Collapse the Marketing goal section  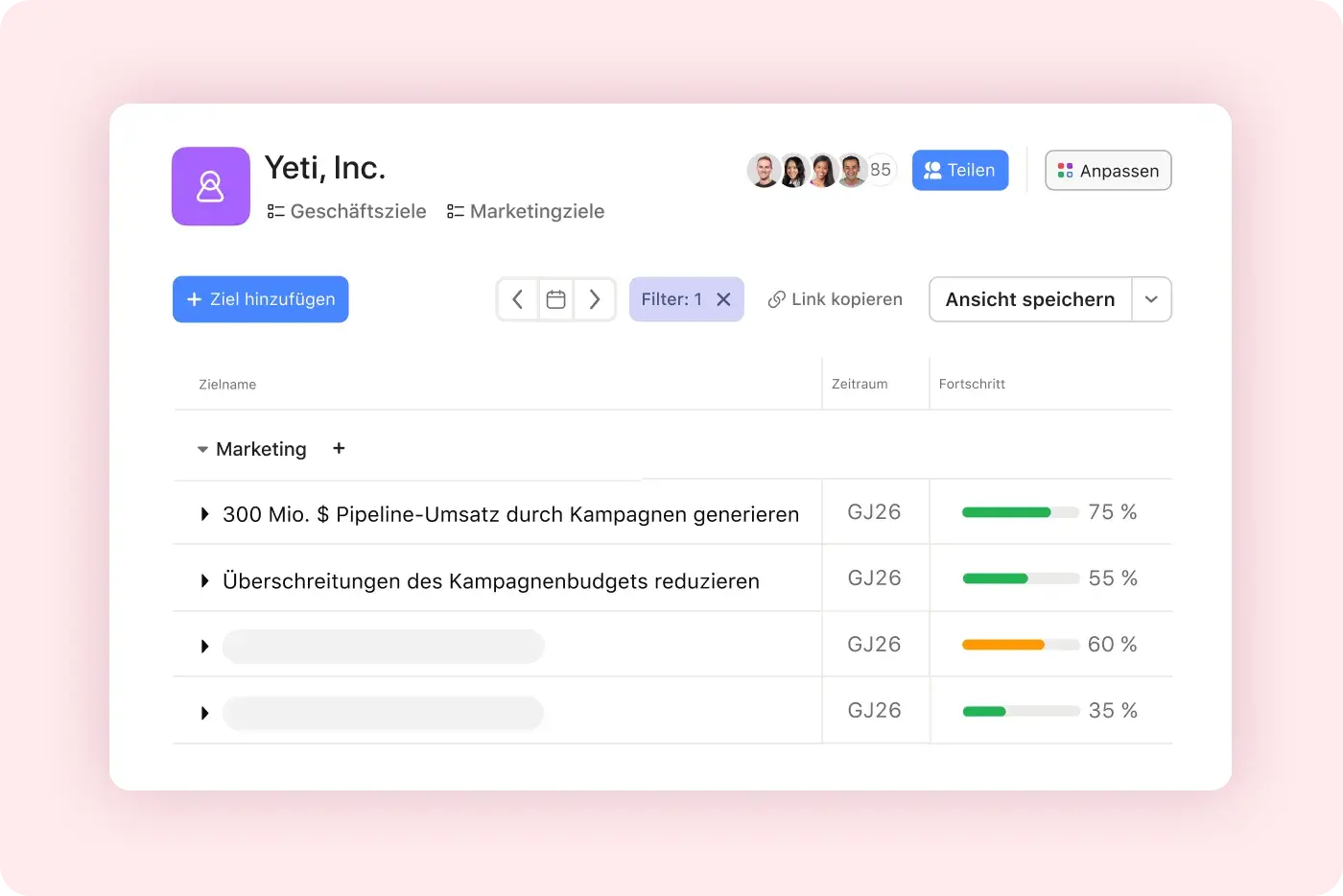[x=201, y=448]
